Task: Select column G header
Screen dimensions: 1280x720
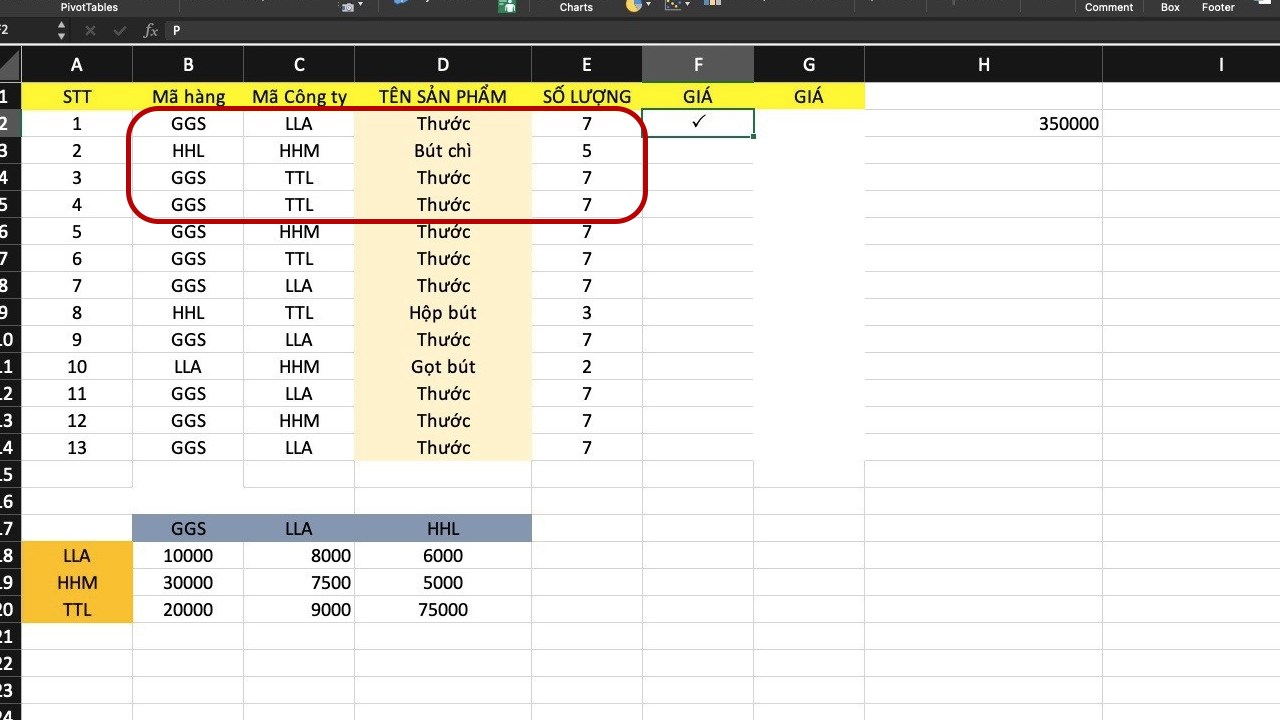Action: click(809, 65)
